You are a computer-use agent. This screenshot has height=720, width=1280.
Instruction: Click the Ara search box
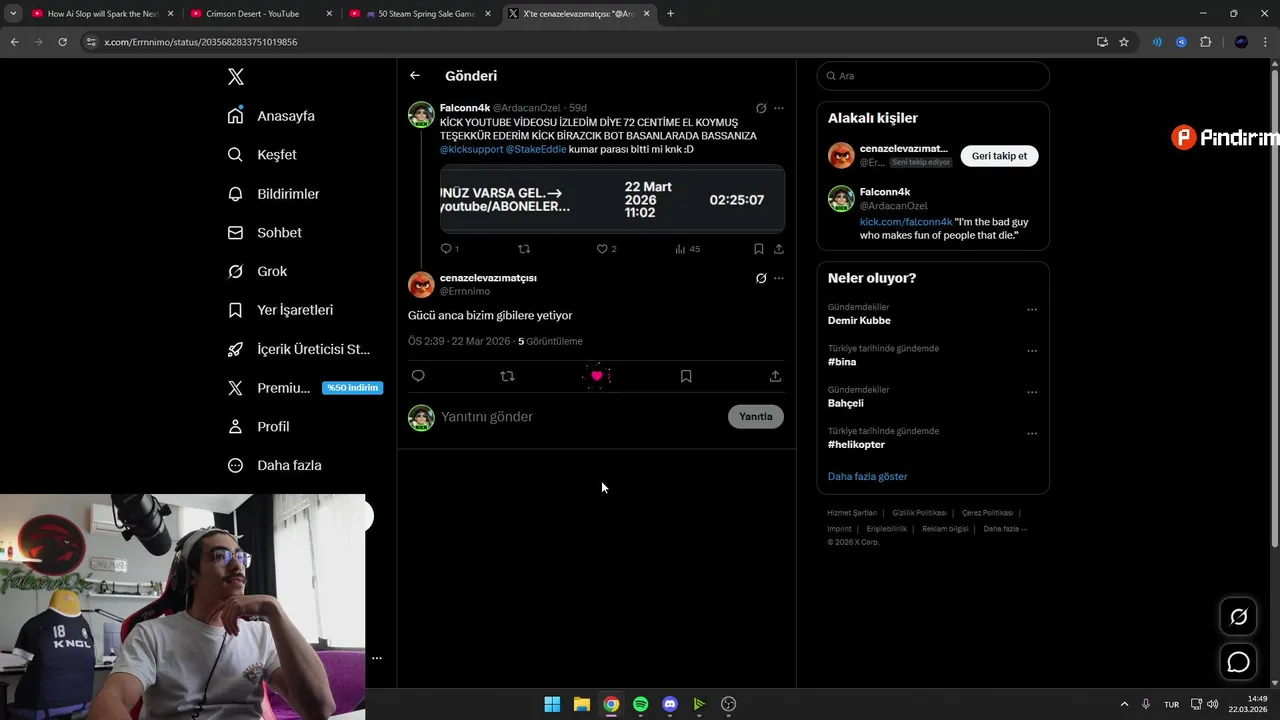[x=933, y=76]
